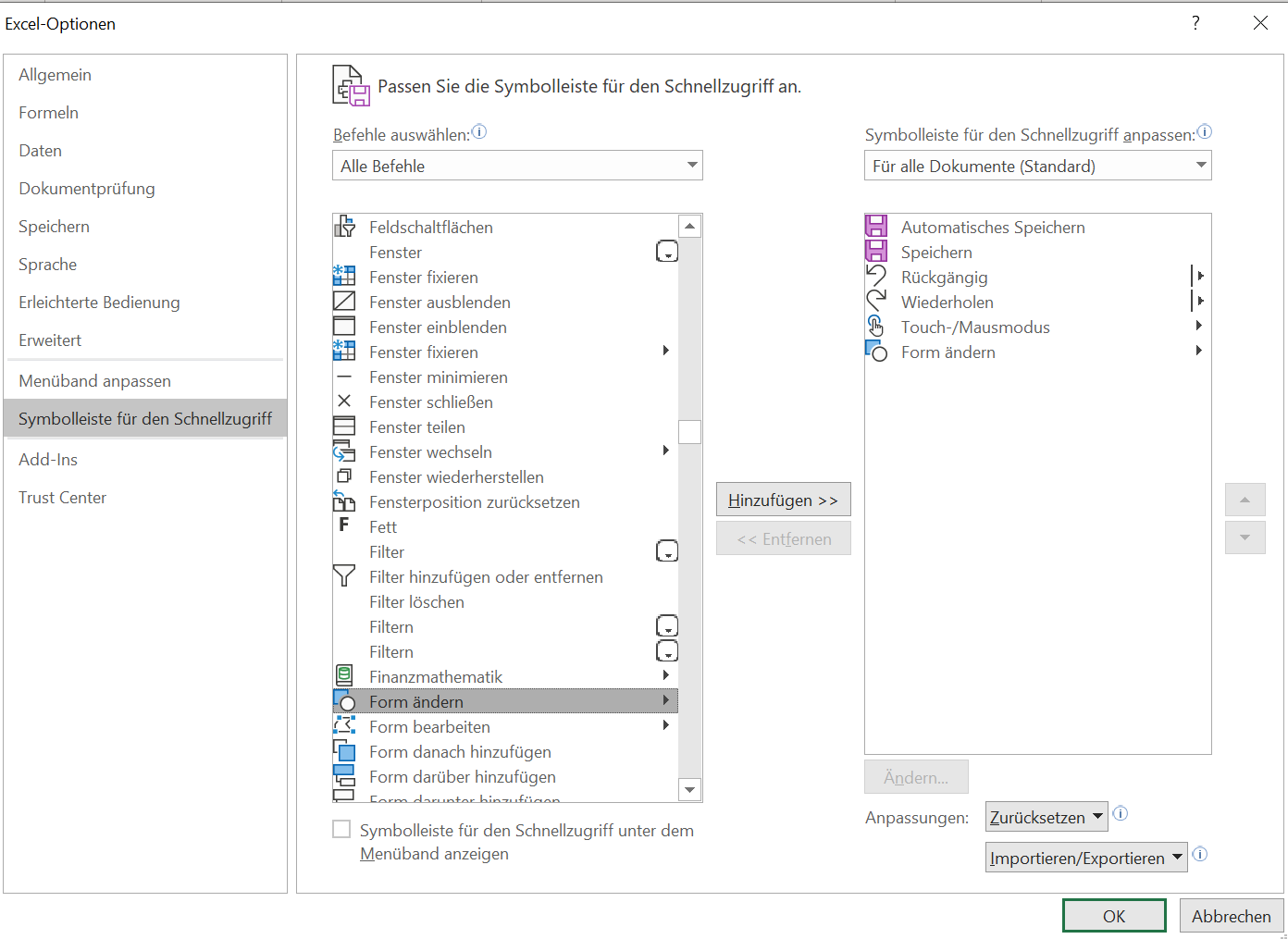Click the Fenster wechseln icon
The image size is (1288, 939).
click(344, 451)
